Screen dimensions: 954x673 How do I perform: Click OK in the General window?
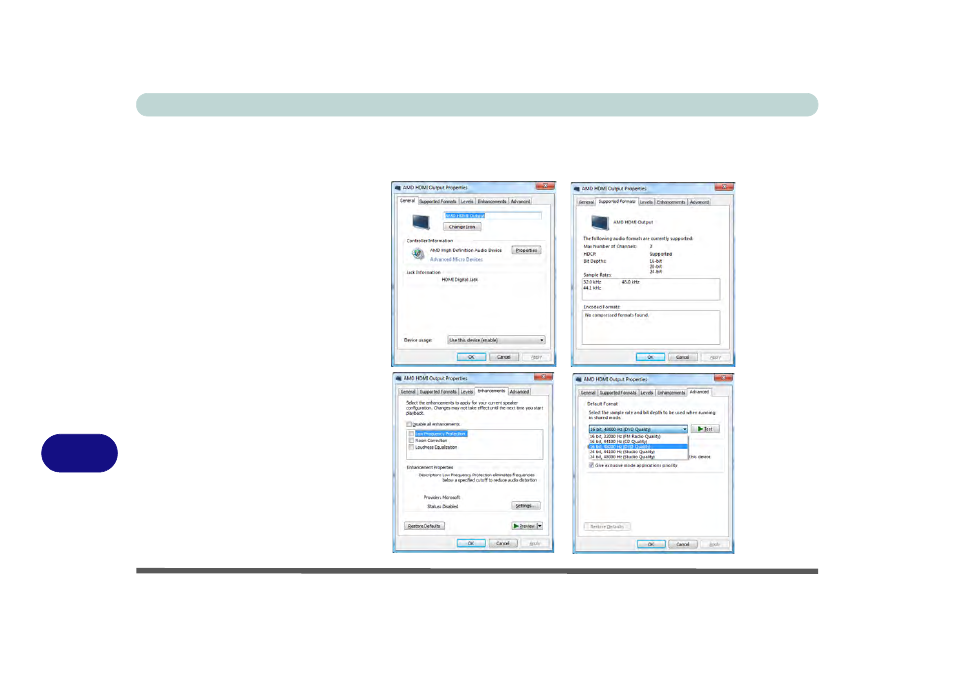coord(471,357)
